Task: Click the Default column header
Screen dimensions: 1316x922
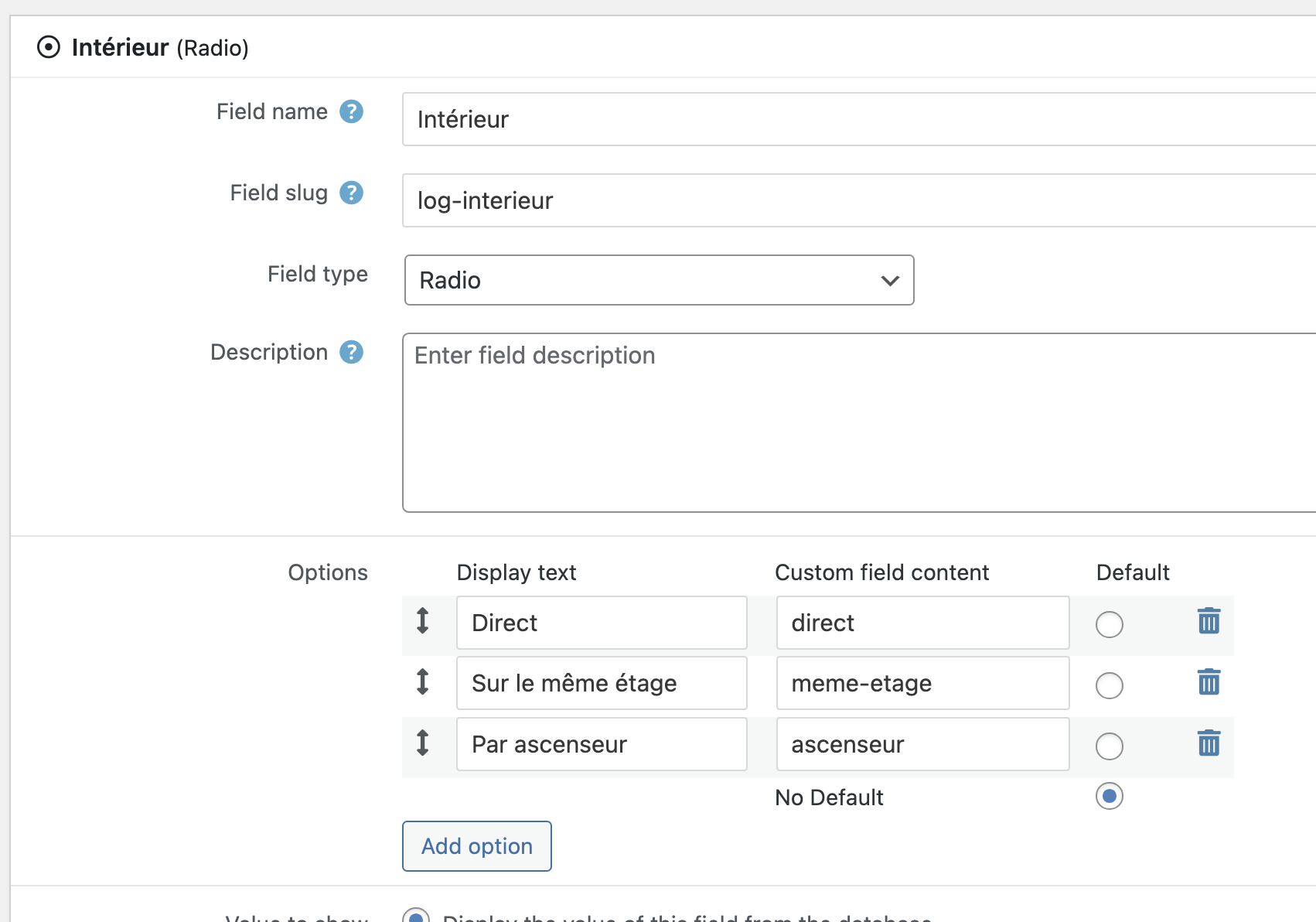Action: [x=1133, y=572]
